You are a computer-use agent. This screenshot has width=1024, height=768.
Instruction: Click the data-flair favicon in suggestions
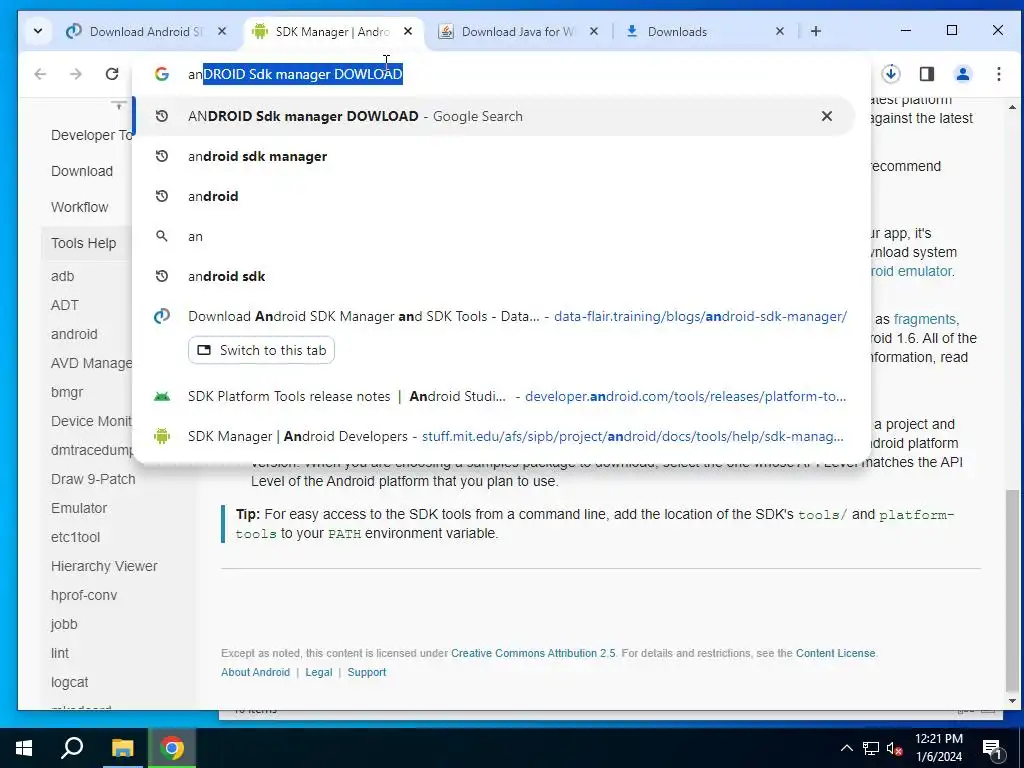pos(161,316)
